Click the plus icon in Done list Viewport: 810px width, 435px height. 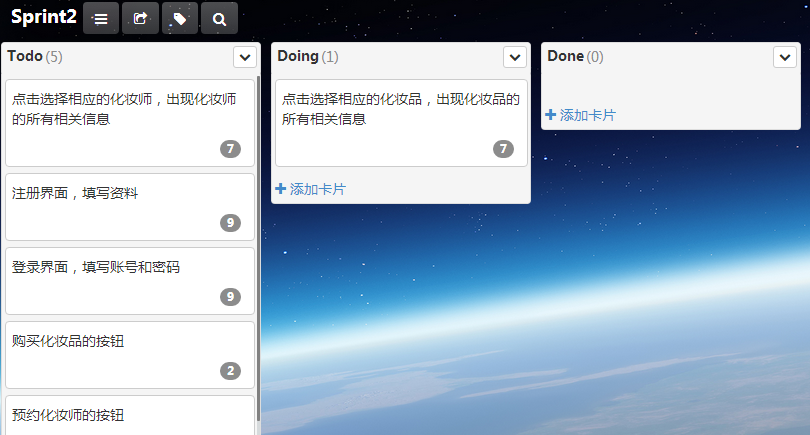pos(551,115)
